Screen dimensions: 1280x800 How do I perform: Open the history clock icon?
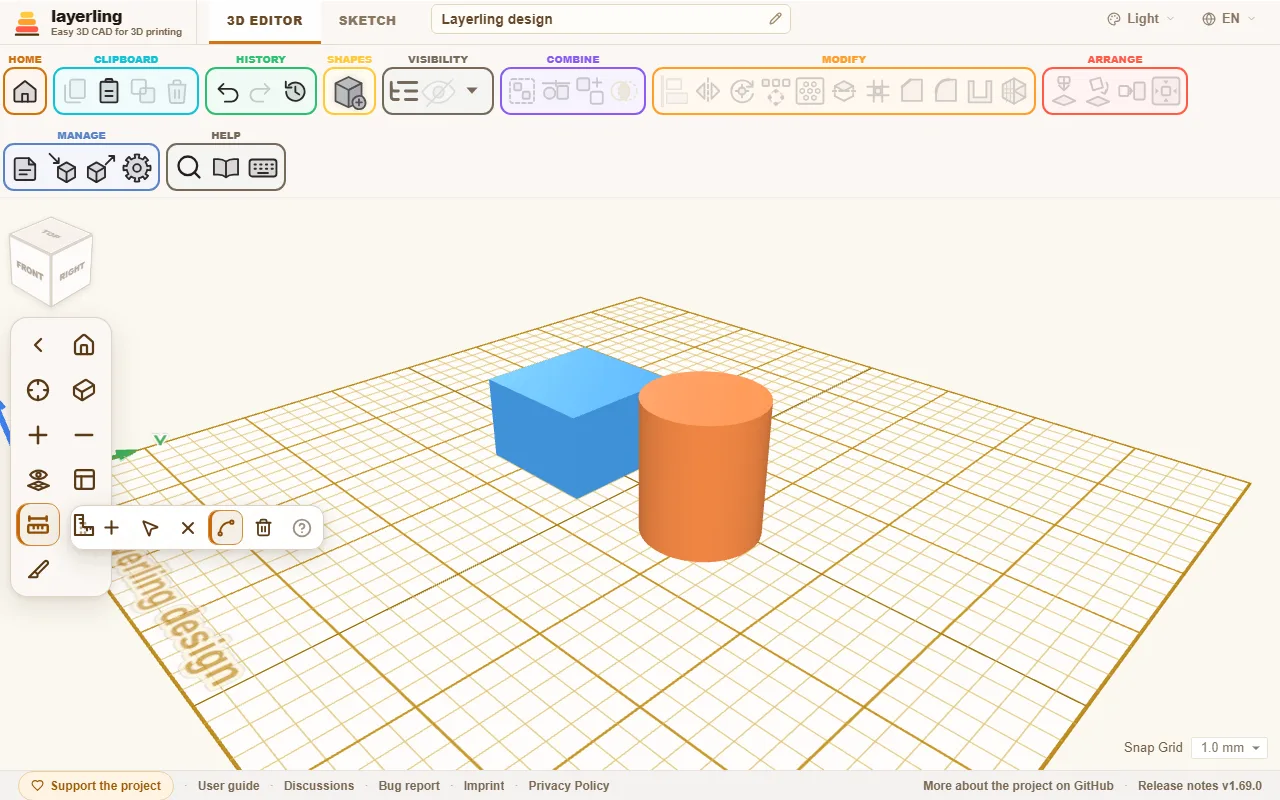(295, 92)
